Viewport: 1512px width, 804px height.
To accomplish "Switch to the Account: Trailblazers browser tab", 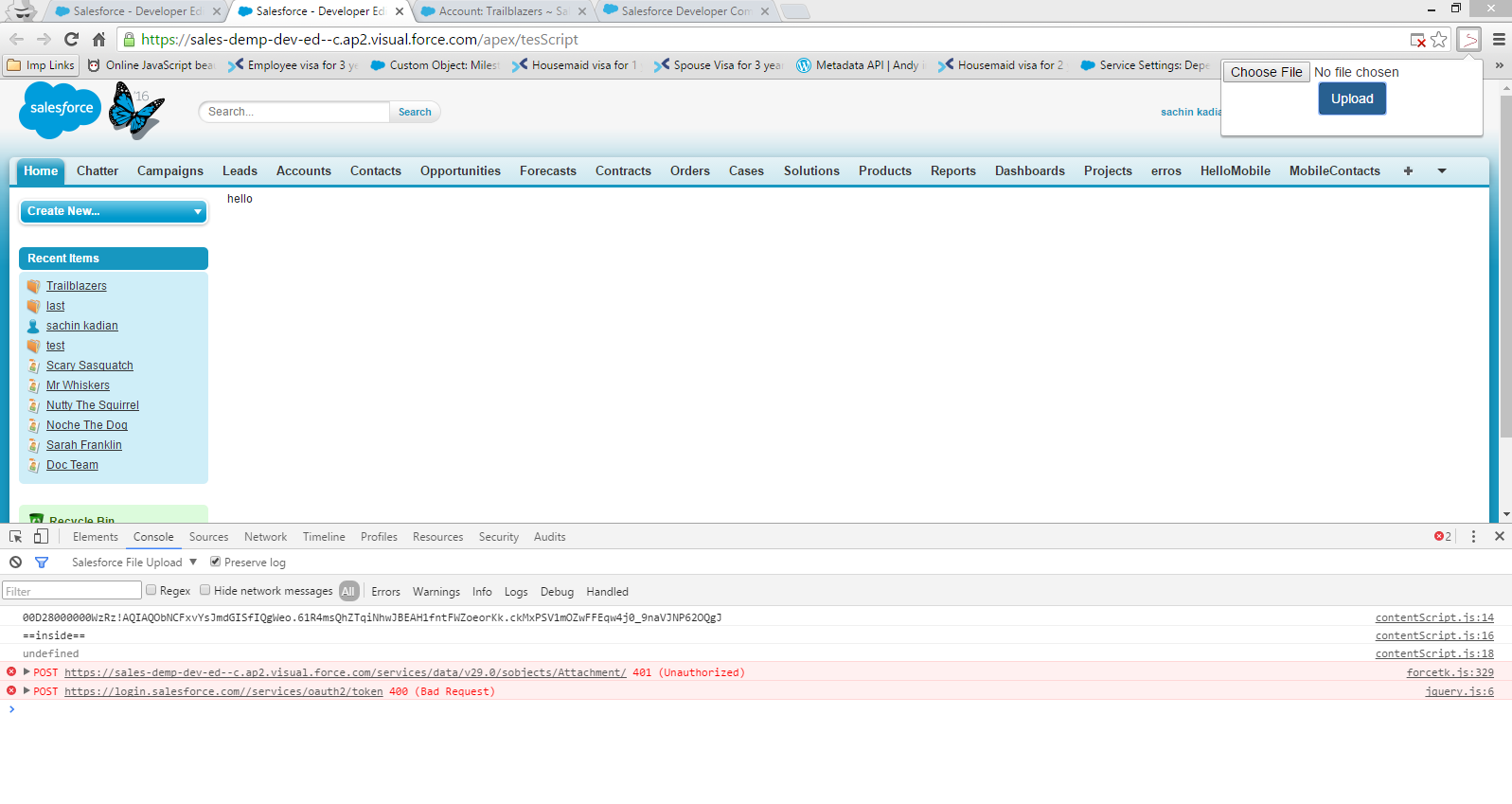I will [x=503, y=11].
